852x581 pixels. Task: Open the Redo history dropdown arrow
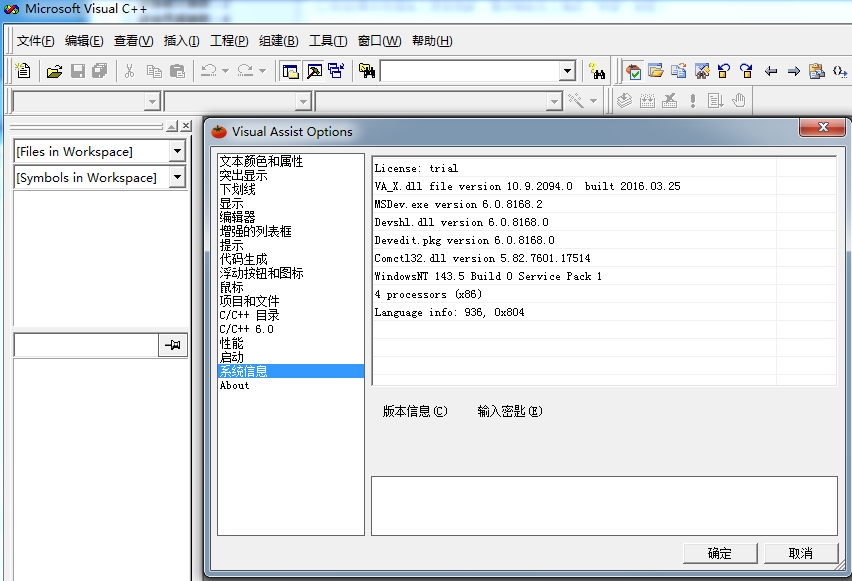coord(262,71)
